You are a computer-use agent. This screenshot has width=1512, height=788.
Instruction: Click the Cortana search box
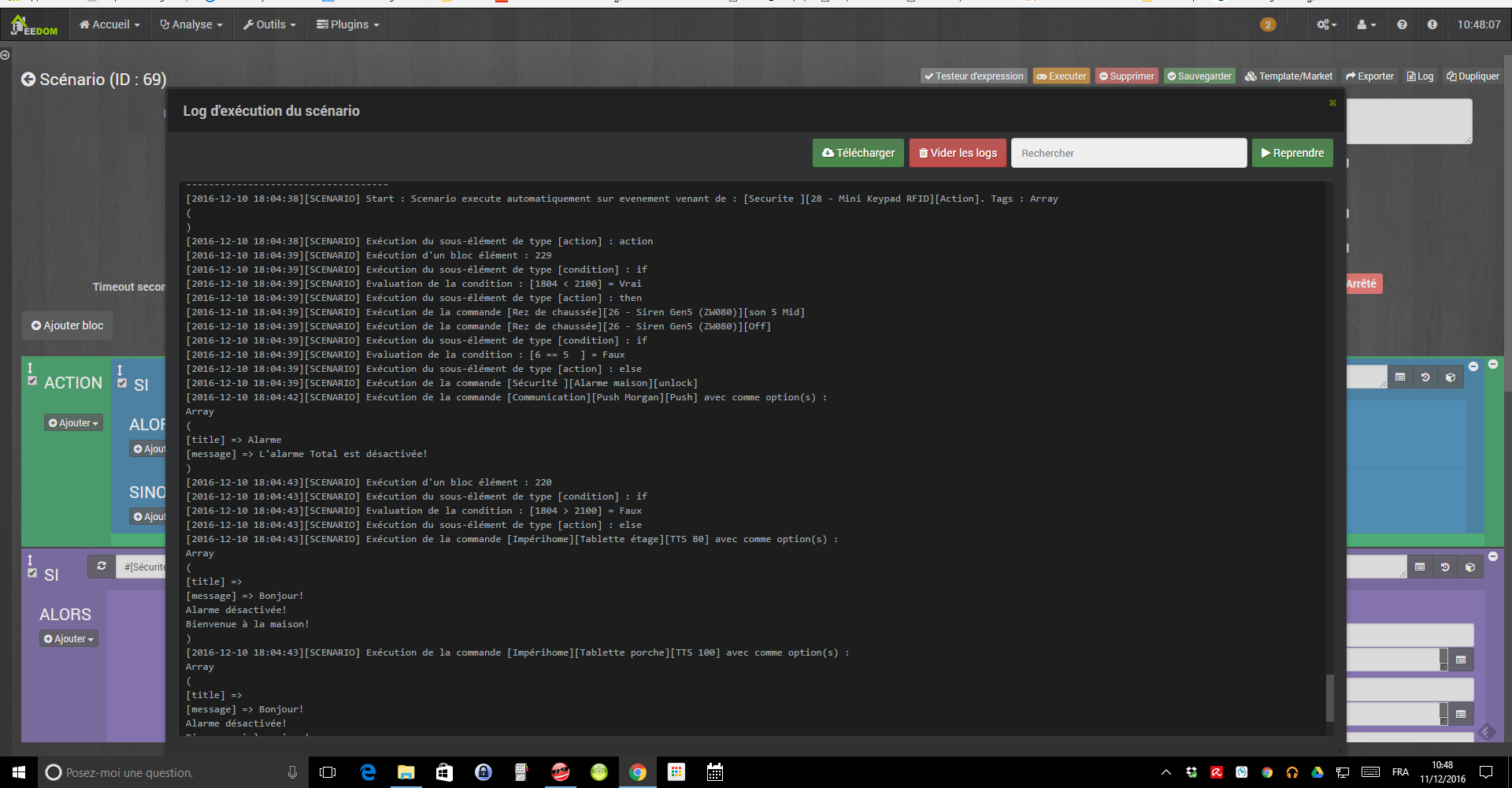pyautogui.click(x=173, y=772)
